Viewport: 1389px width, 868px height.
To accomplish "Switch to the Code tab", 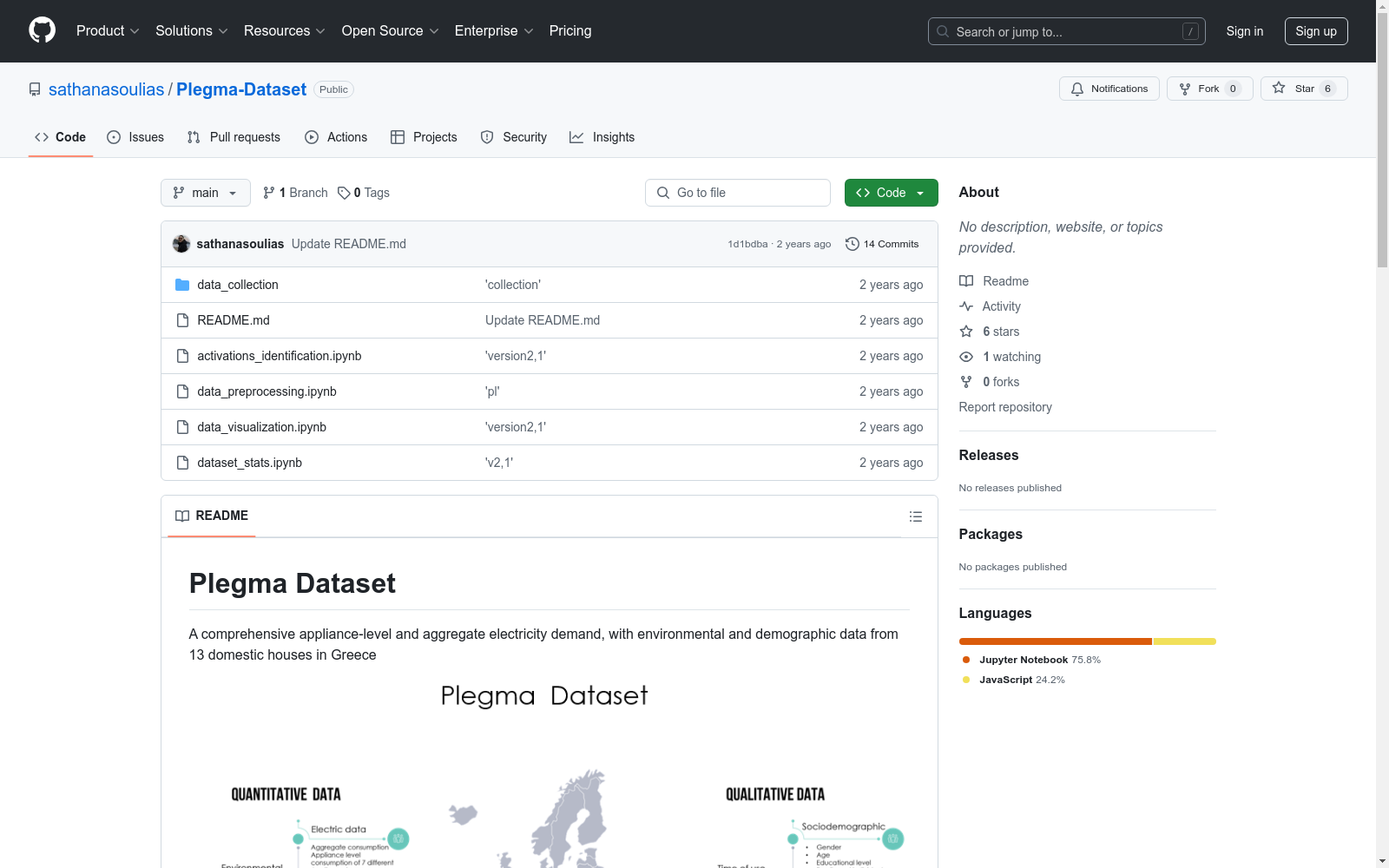I will [61, 137].
